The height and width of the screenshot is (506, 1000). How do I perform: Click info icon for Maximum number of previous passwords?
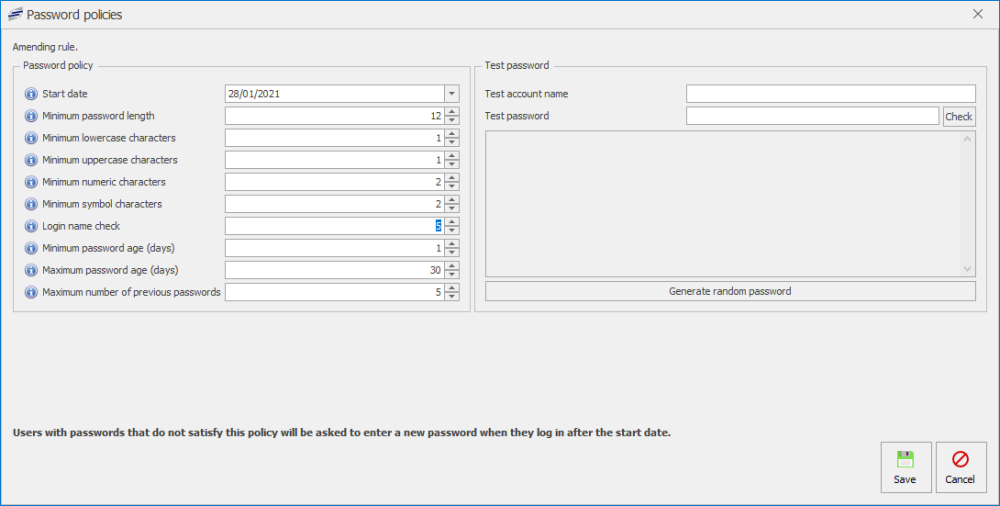click(x=31, y=292)
